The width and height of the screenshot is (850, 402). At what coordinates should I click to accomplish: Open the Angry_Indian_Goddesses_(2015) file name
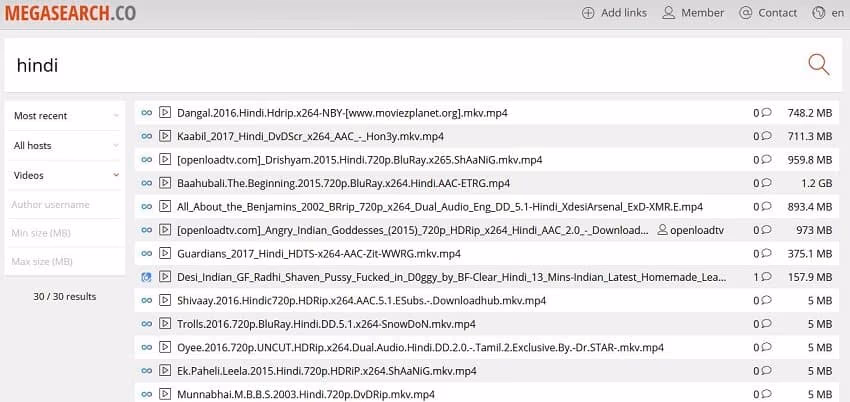point(413,230)
